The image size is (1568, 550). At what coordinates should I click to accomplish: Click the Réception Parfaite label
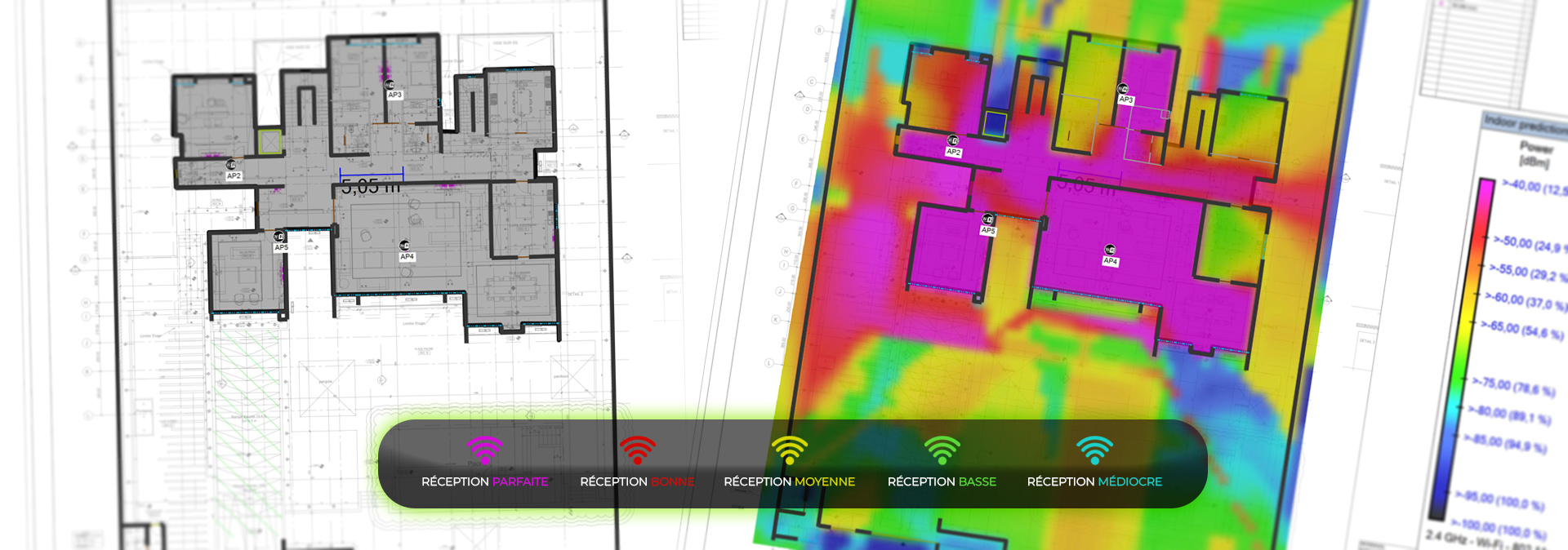pyautogui.click(x=484, y=481)
